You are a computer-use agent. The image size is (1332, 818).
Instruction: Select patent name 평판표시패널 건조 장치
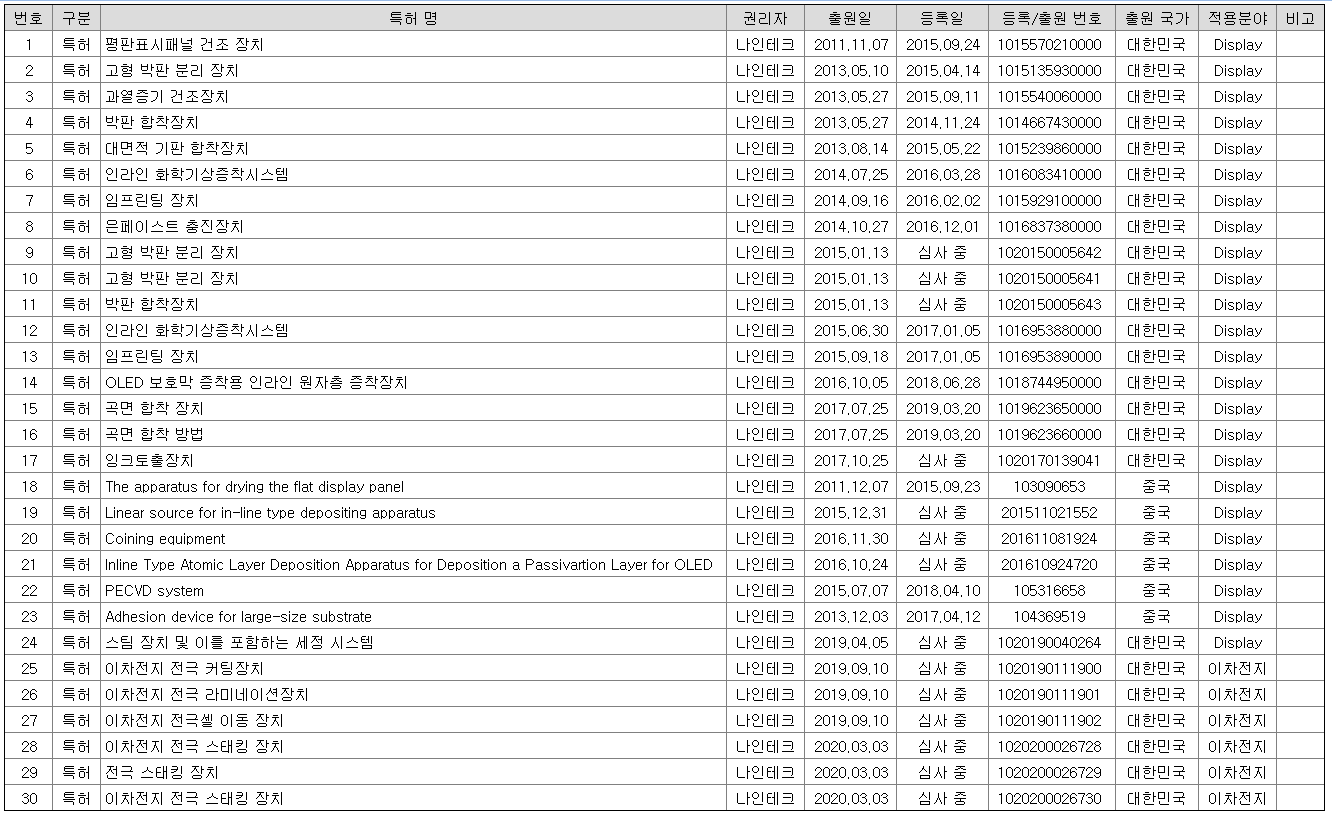[184, 44]
